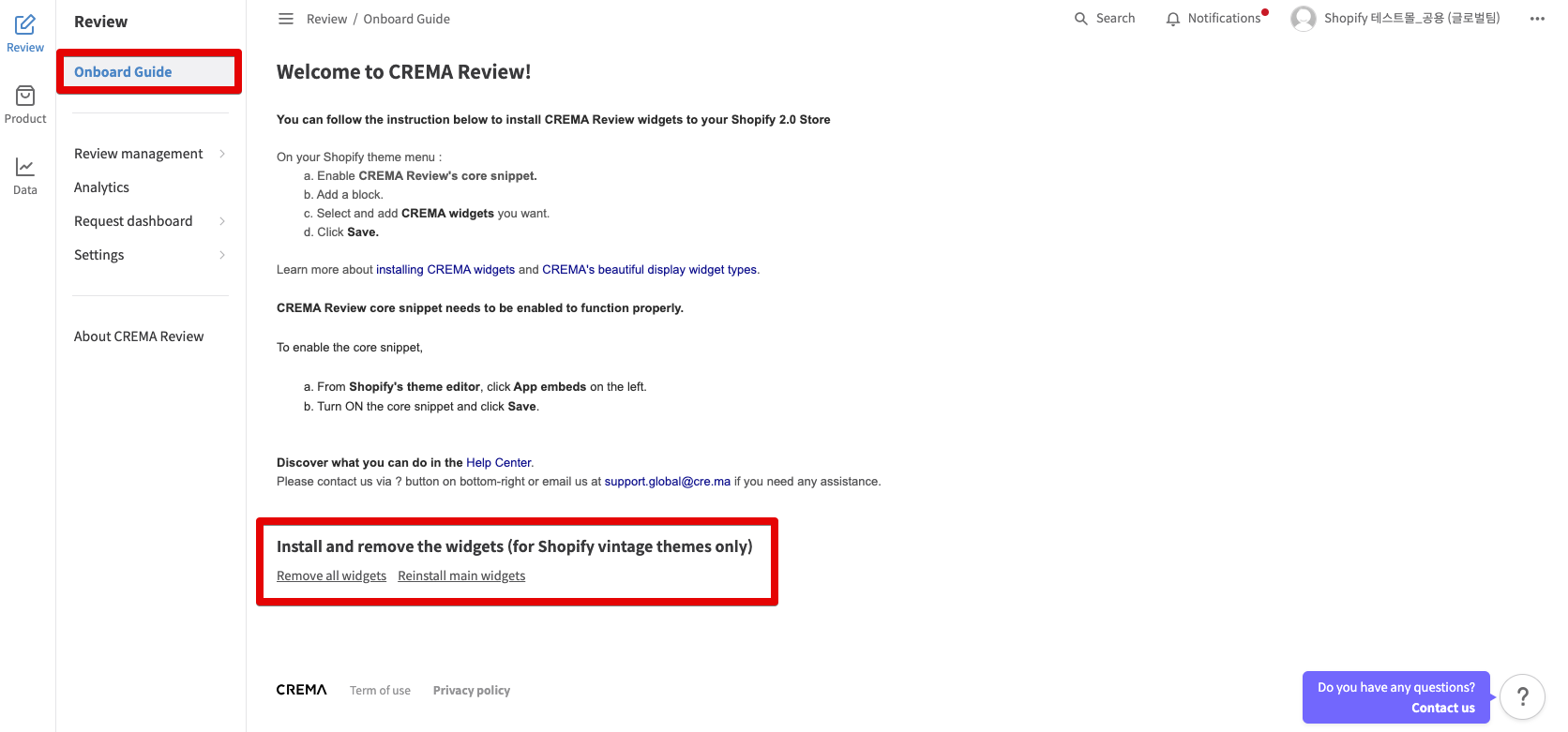Click the Search label in header

pos(1115,19)
